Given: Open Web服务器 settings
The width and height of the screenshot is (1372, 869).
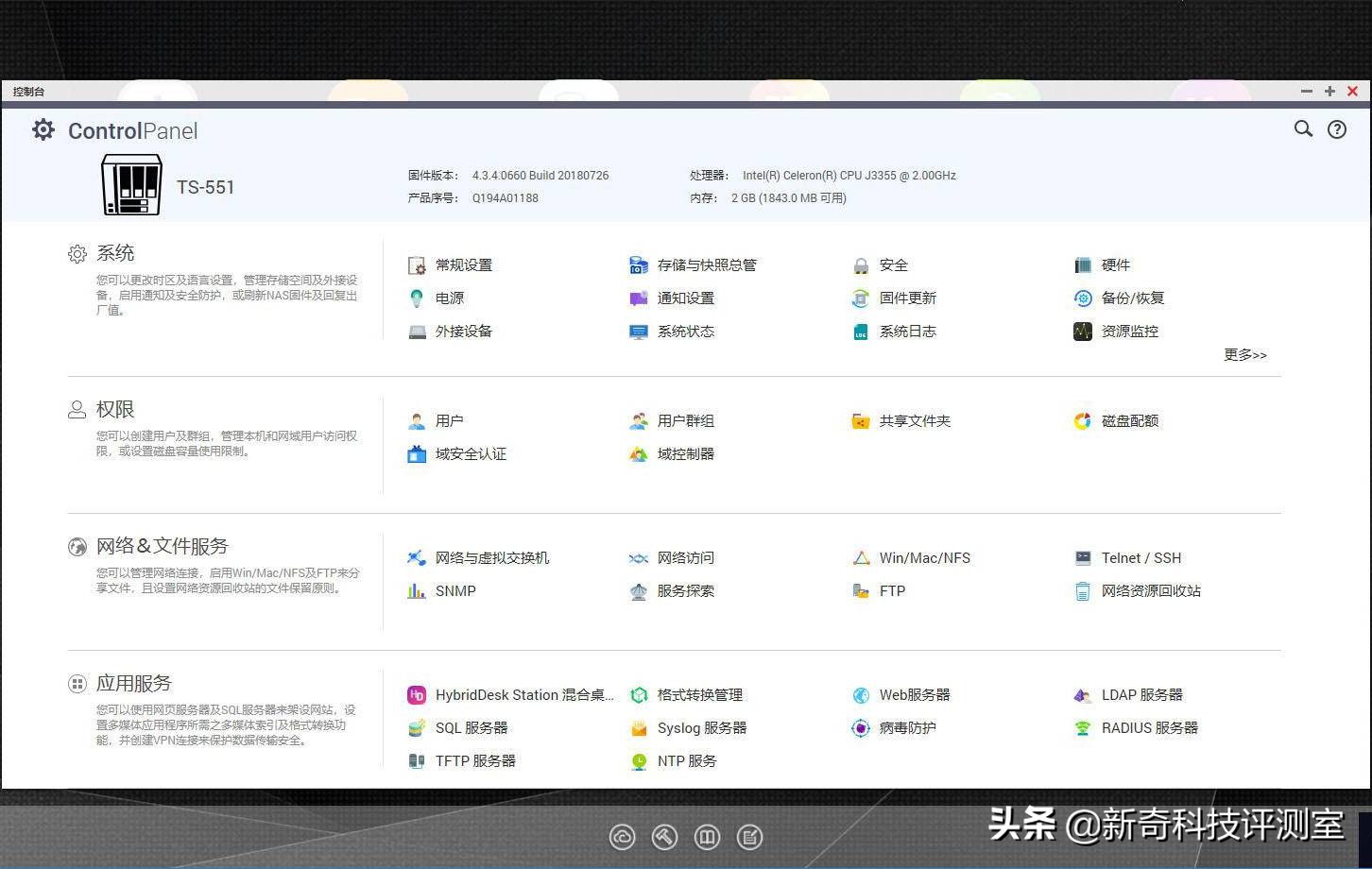Looking at the screenshot, I should (x=914, y=694).
